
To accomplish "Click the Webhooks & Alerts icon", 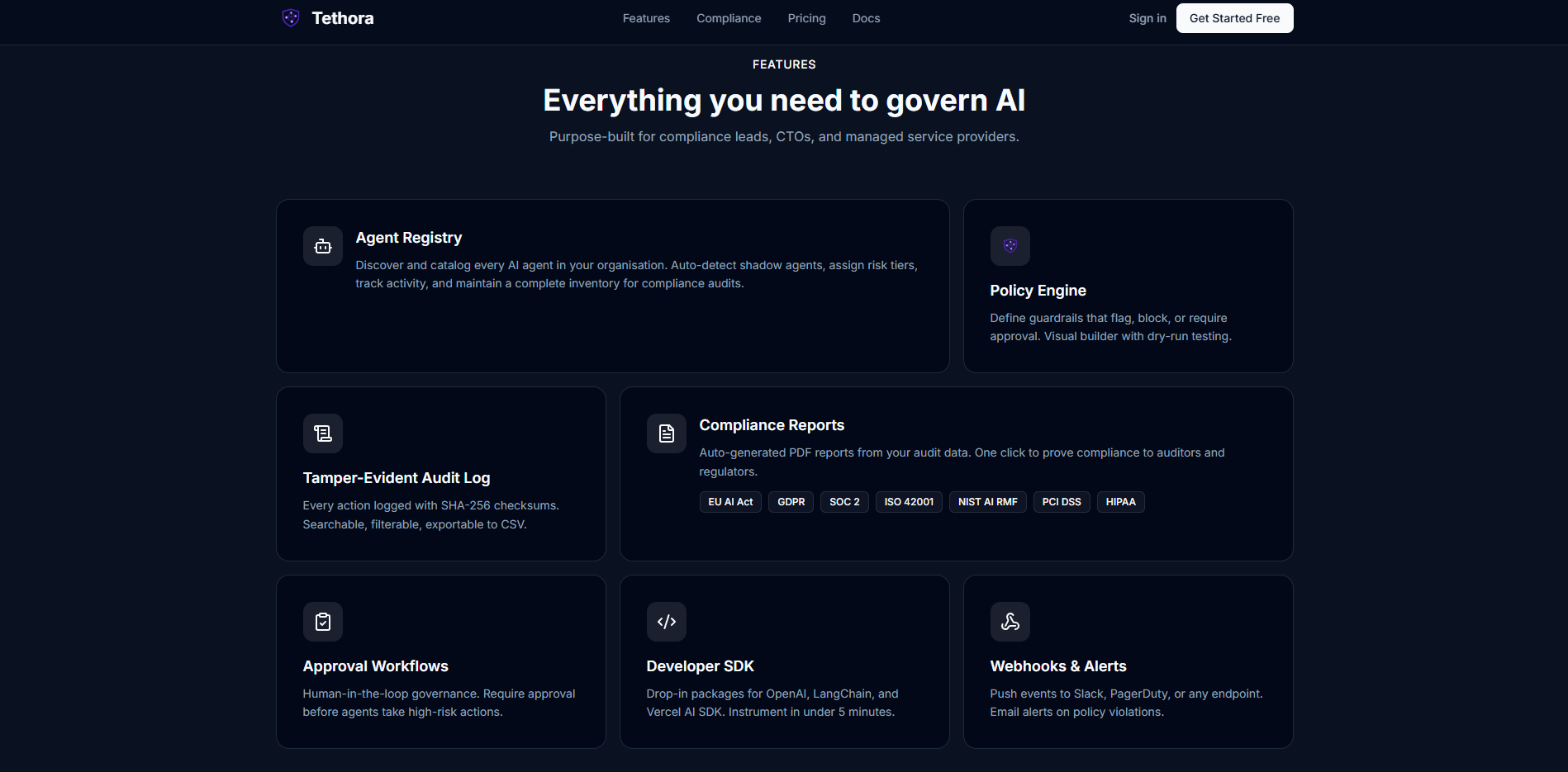I will (x=1010, y=621).
